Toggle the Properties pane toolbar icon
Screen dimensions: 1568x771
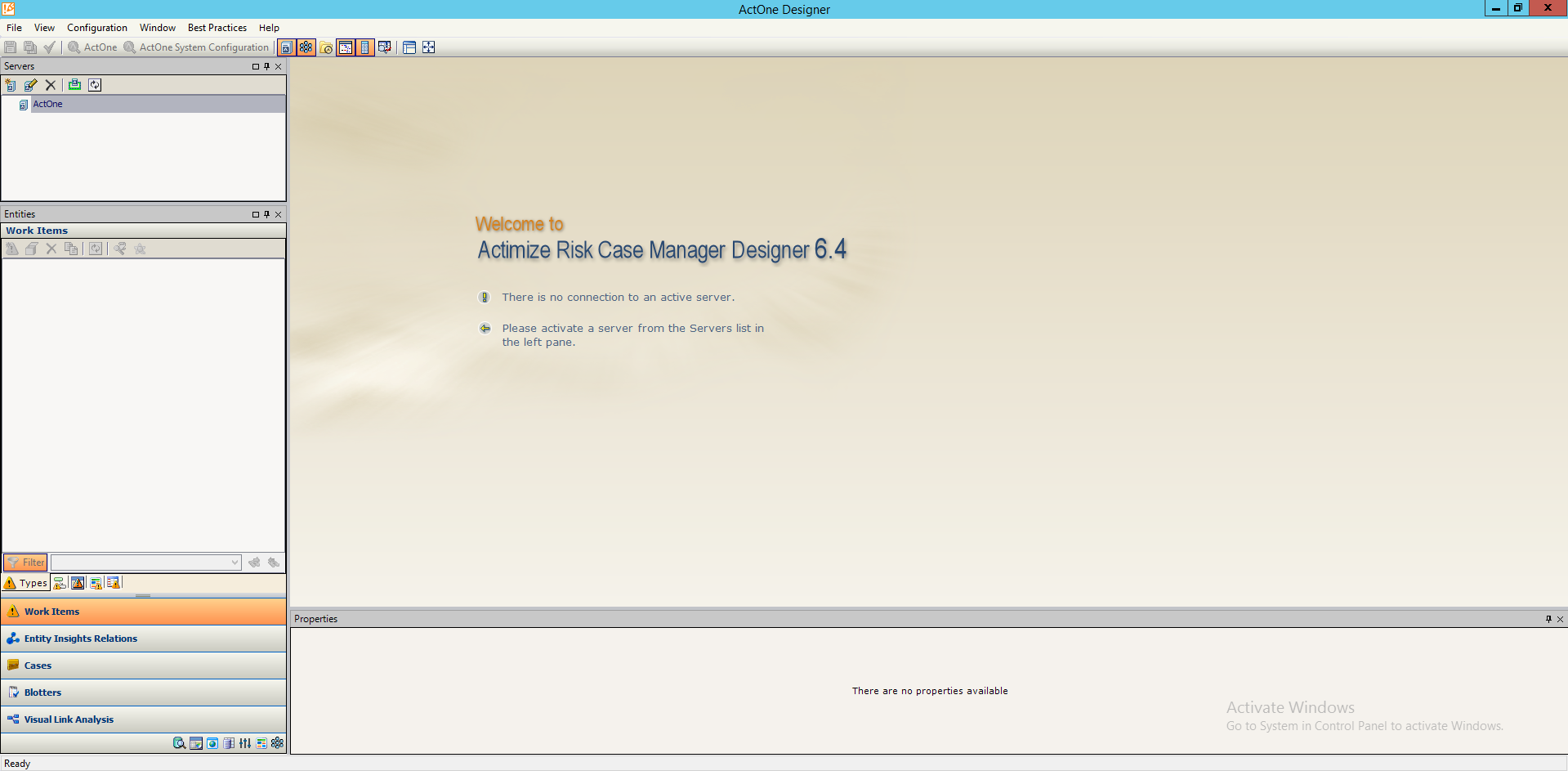click(346, 47)
